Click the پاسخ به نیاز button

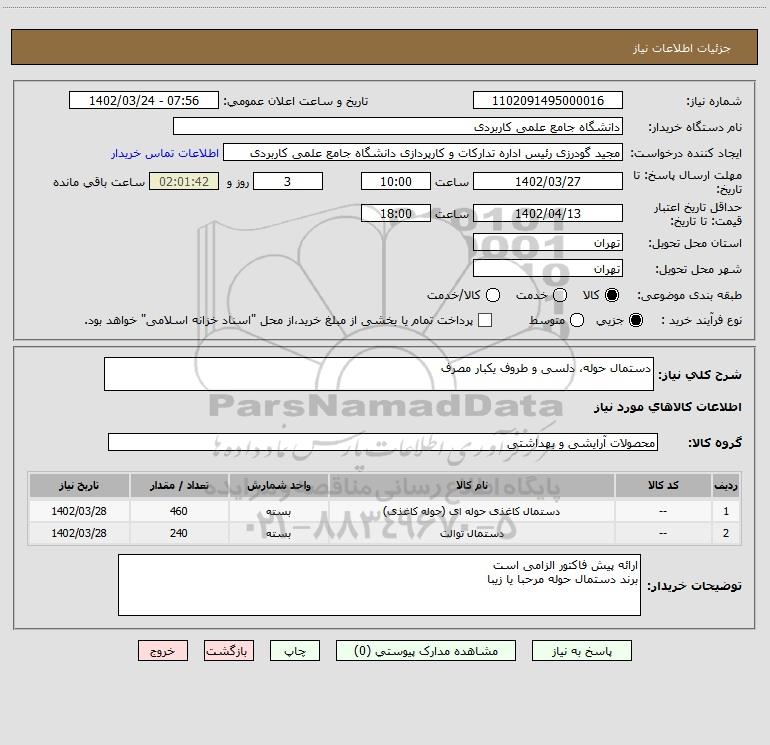pos(581,651)
